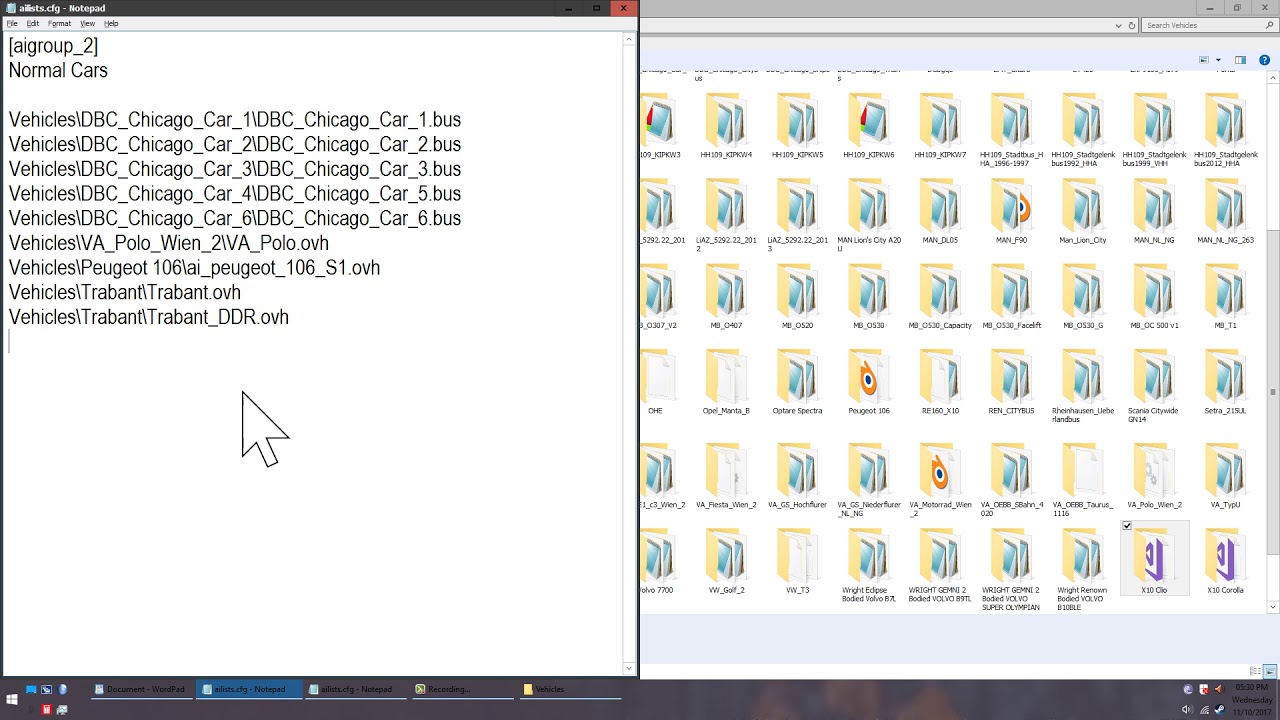Select the HH109_KIPKW6 folder

coord(868,127)
